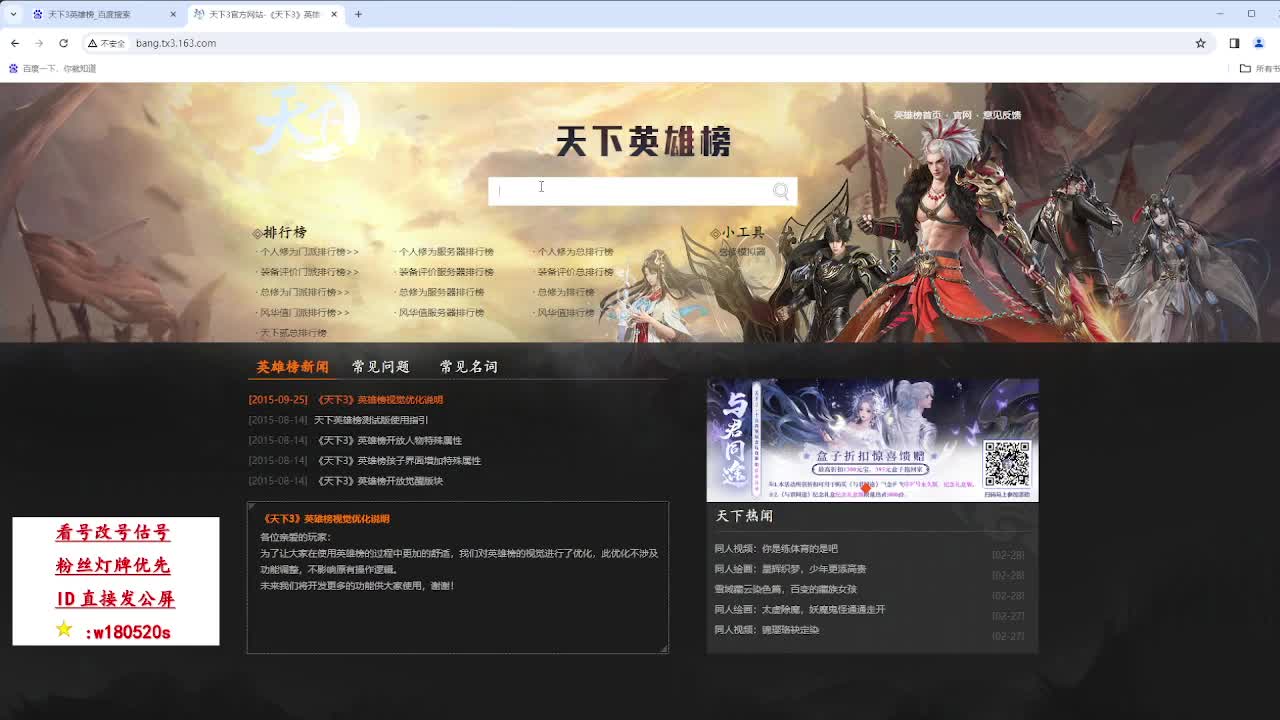Bookmark this page with the star icon
The image size is (1280, 720).
click(1200, 43)
